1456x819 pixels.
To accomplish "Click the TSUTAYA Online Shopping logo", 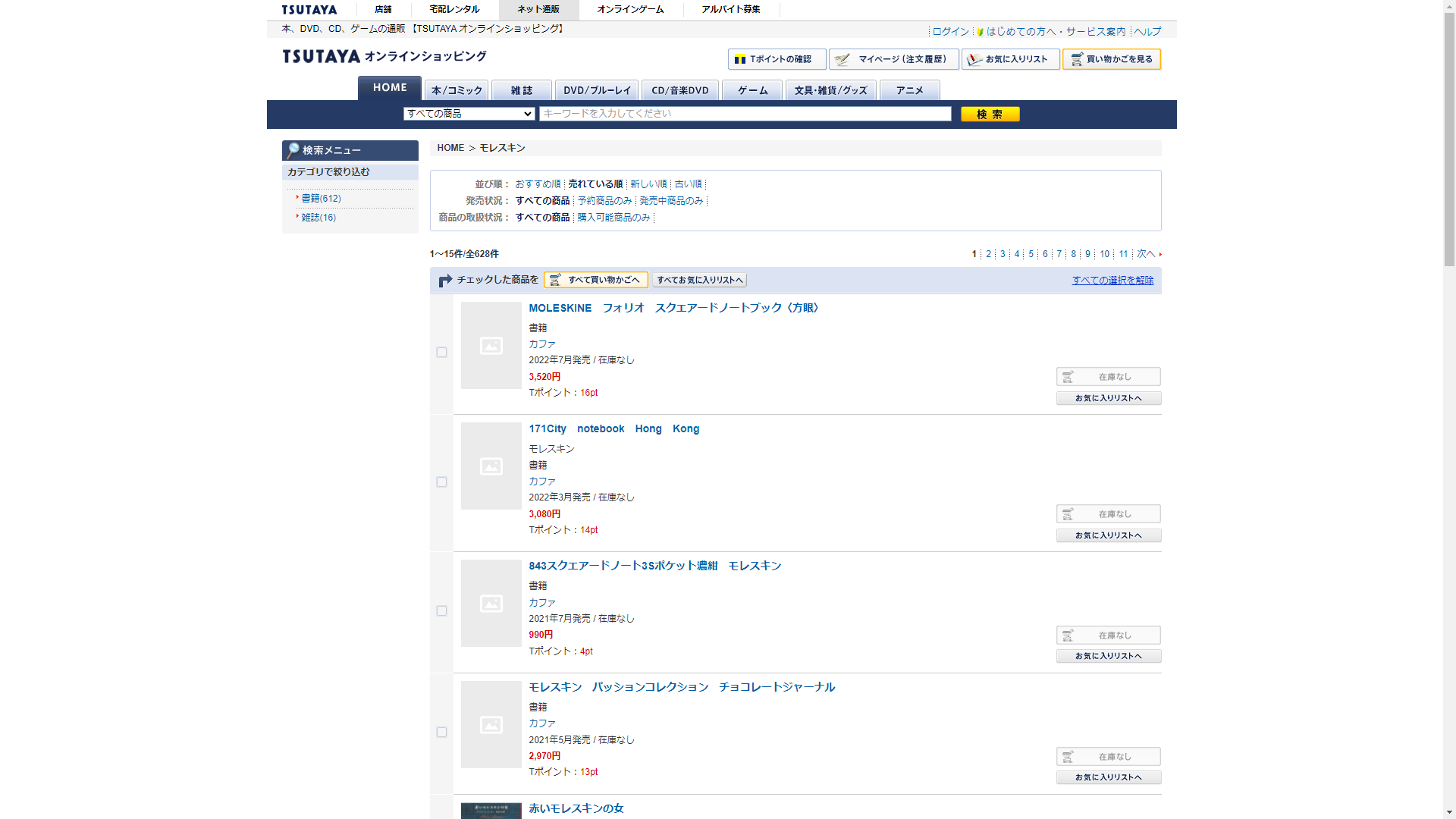I will pyautogui.click(x=384, y=57).
